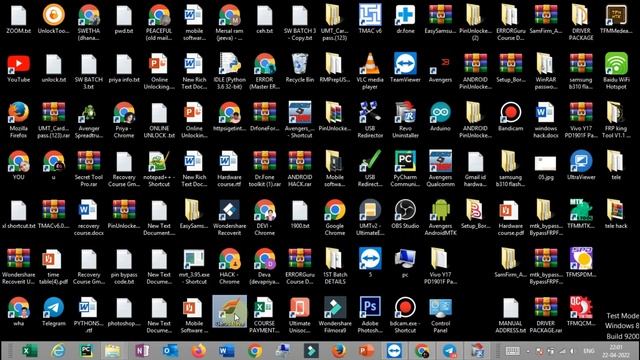Launch Telegram from the desktop

pyautogui.click(x=53, y=312)
